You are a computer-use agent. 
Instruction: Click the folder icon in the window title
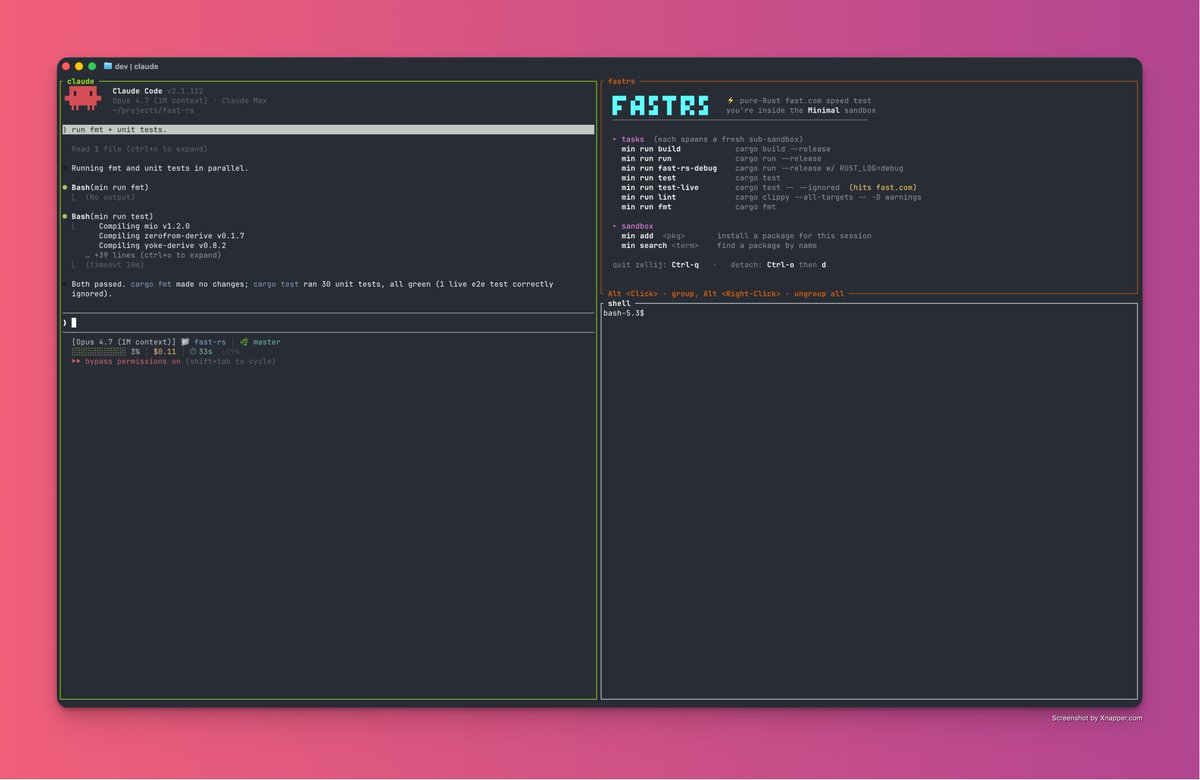pos(108,66)
